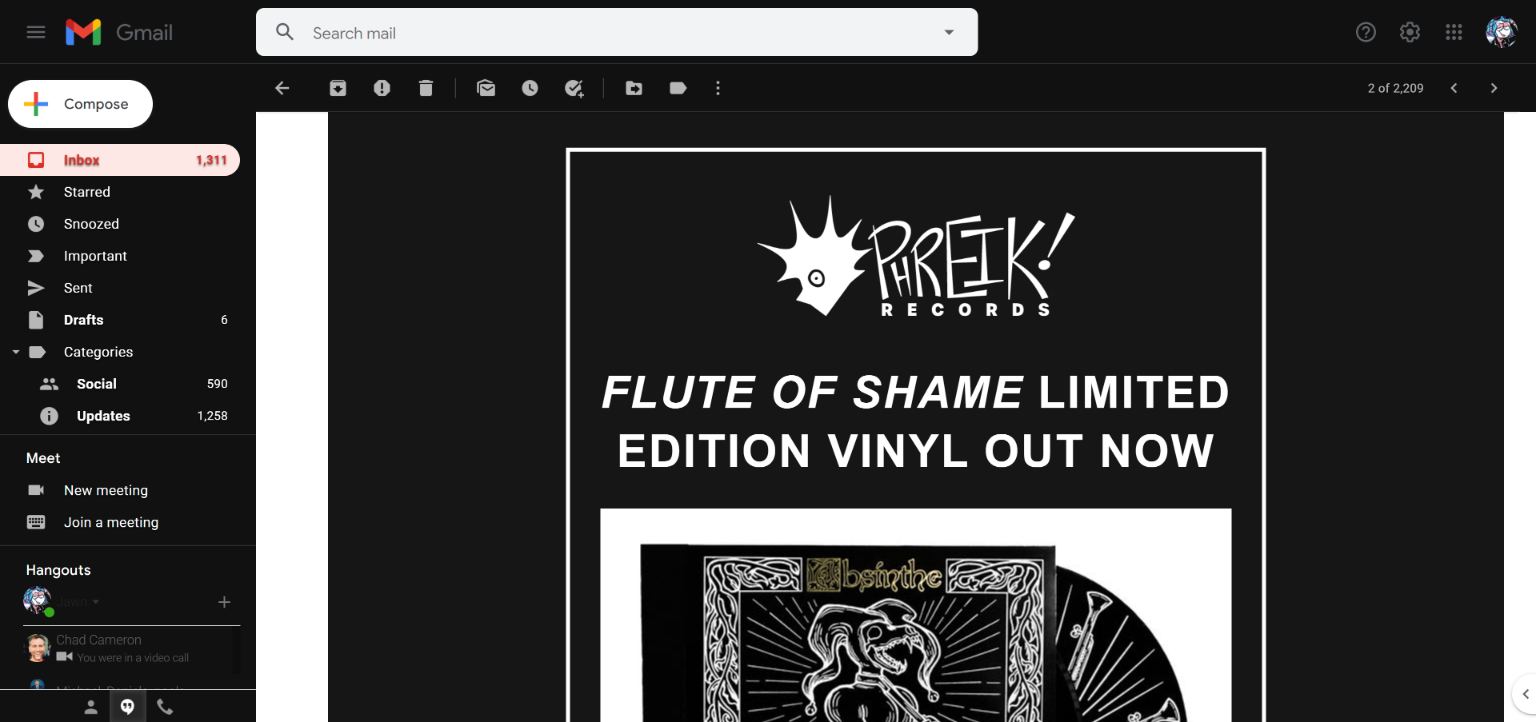Image resolution: width=1536 pixels, height=722 pixels.
Task: Toggle the main menu hamburger icon
Action: coord(36,32)
